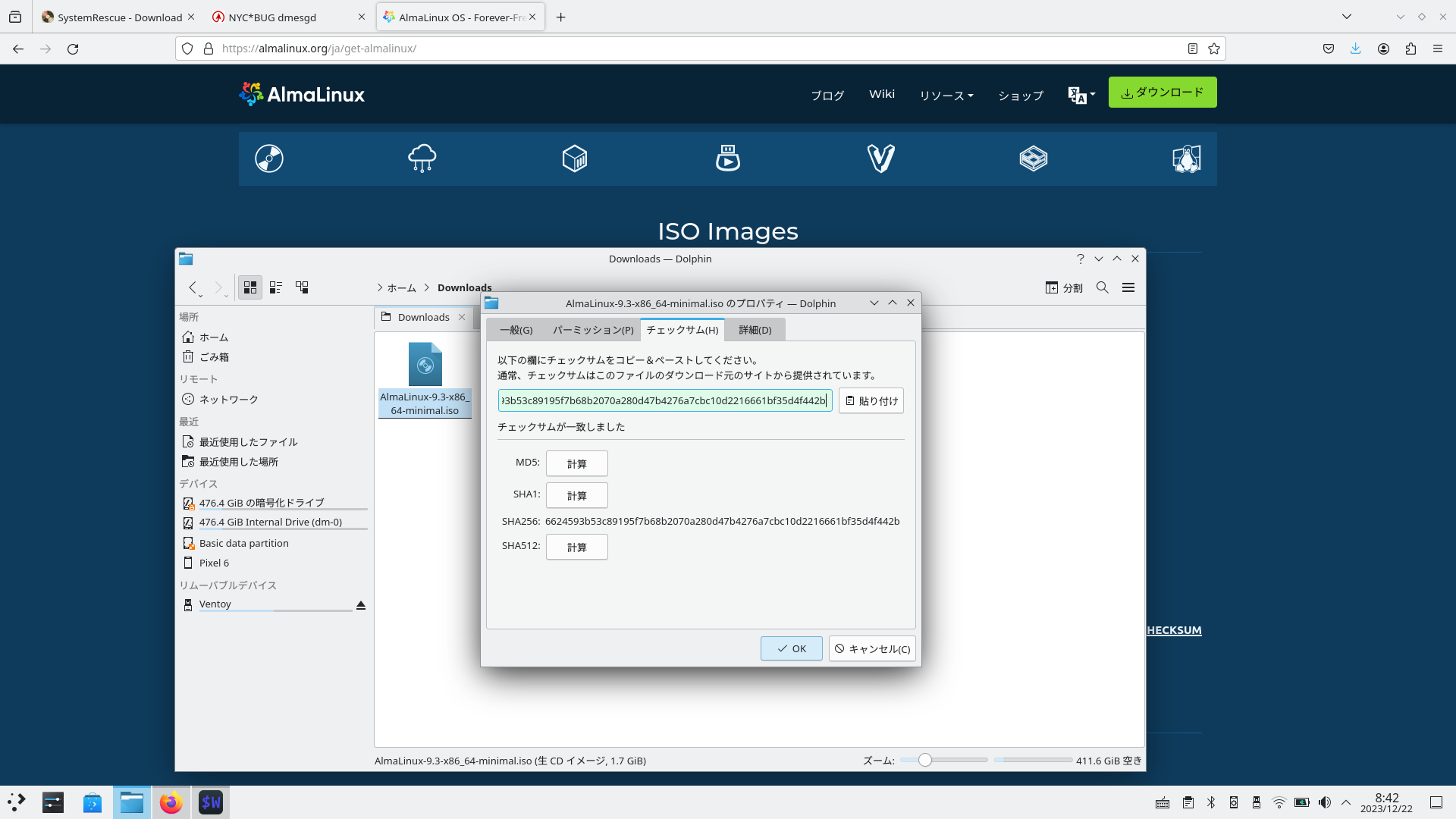Image resolution: width=1456 pixels, height=819 pixels.
Task: Switch Dolphin to details tree view mode
Action: pyautogui.click(x=302, y=287)
